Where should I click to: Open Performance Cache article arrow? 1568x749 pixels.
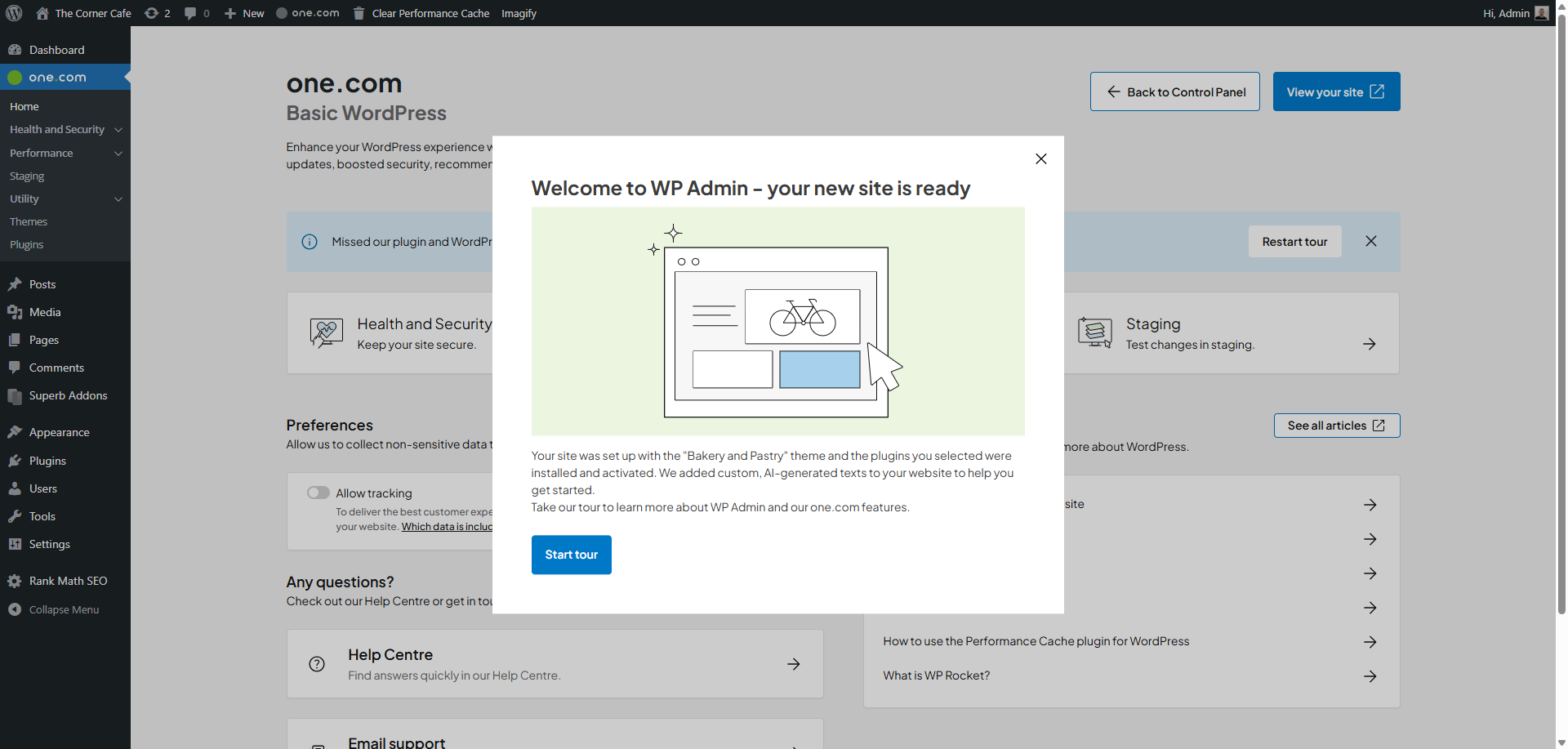[x=1370, y=642]
